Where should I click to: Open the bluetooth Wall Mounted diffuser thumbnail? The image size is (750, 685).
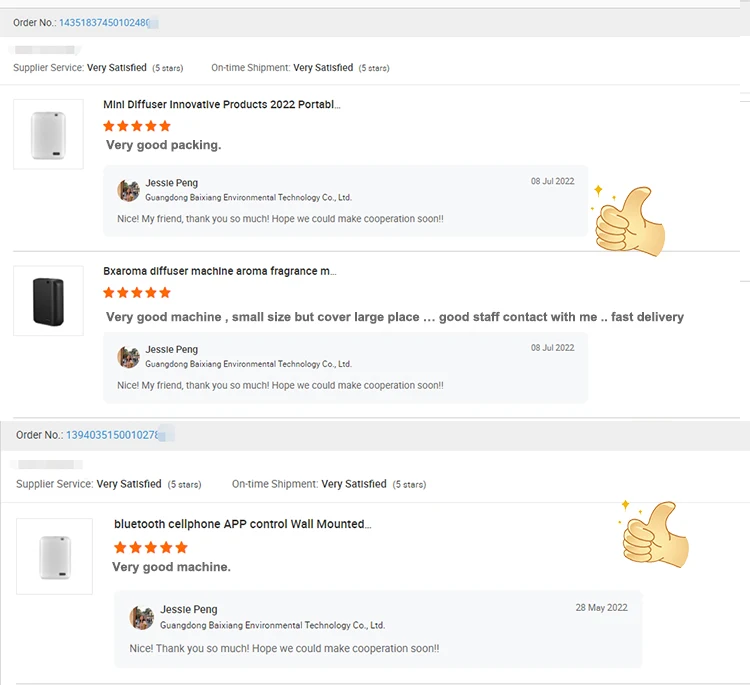tap(54, 556)
